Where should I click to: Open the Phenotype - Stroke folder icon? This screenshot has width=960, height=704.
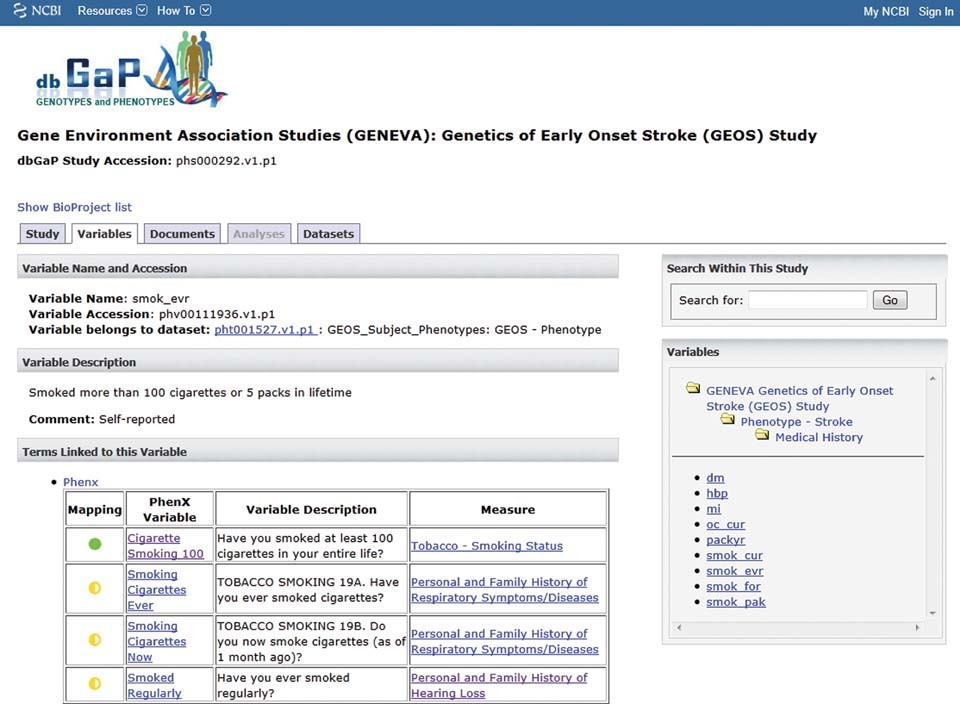click(727, 419)
